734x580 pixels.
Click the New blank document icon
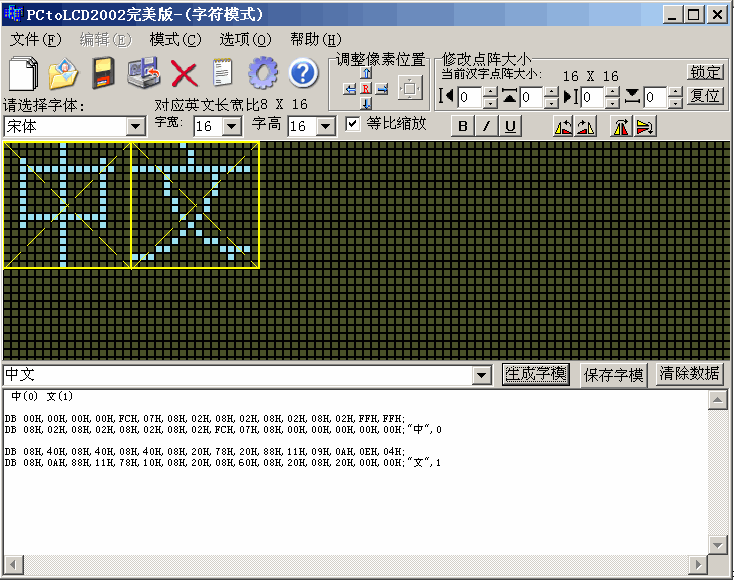(x=23, y=73)
